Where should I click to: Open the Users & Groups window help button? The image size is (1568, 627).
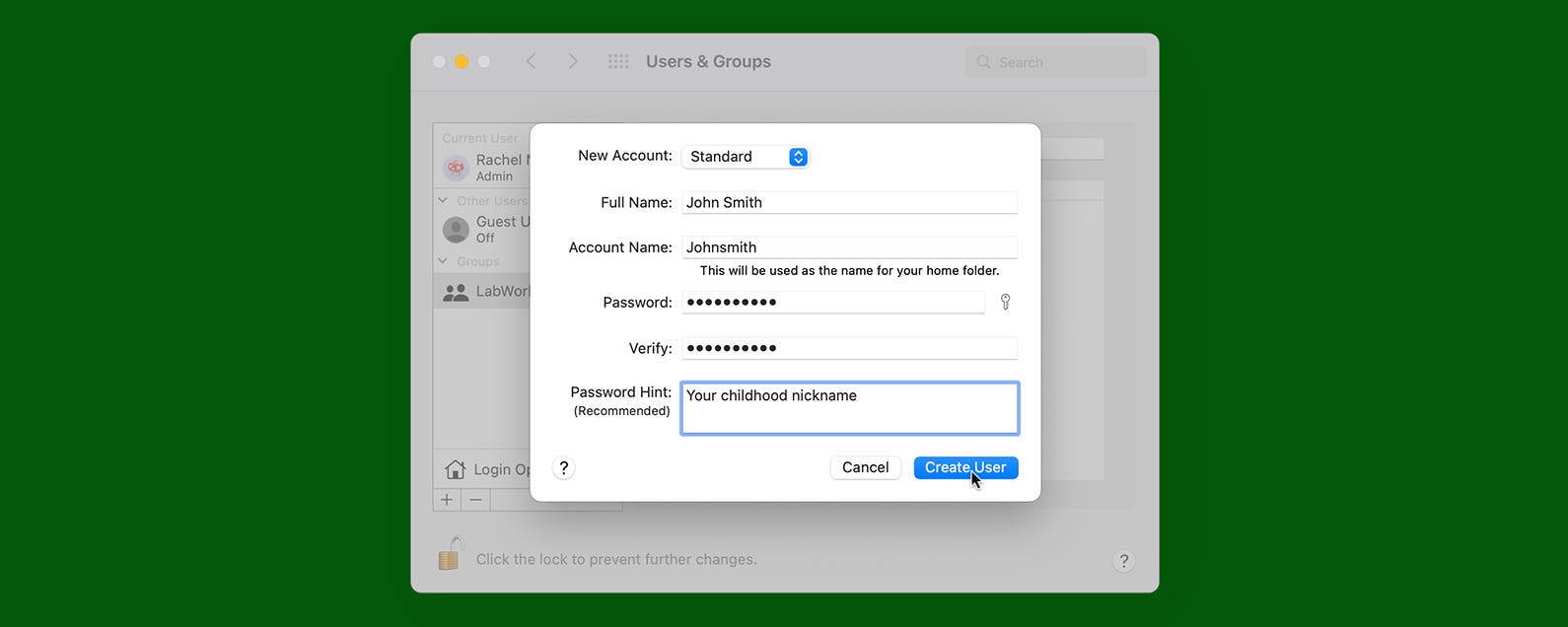pyautogui.click(x=1123, y=561)
